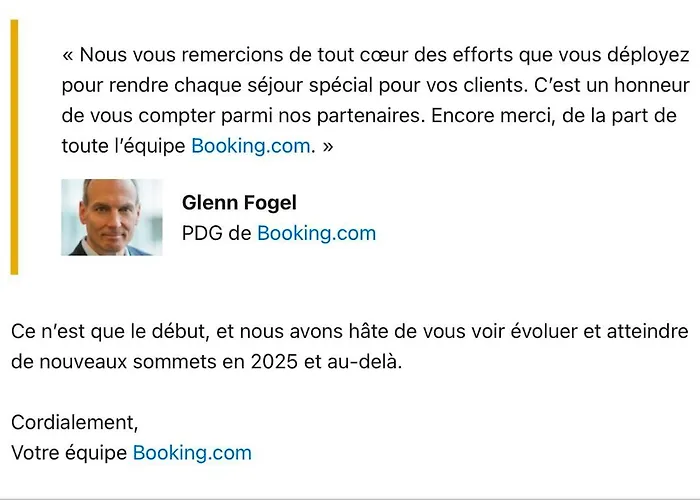Image resolution: width=700 pixels, height=500 pixels.
Task: Click the 'pour rendre chaque séjour spécial' line
Action: pos(376,85)
